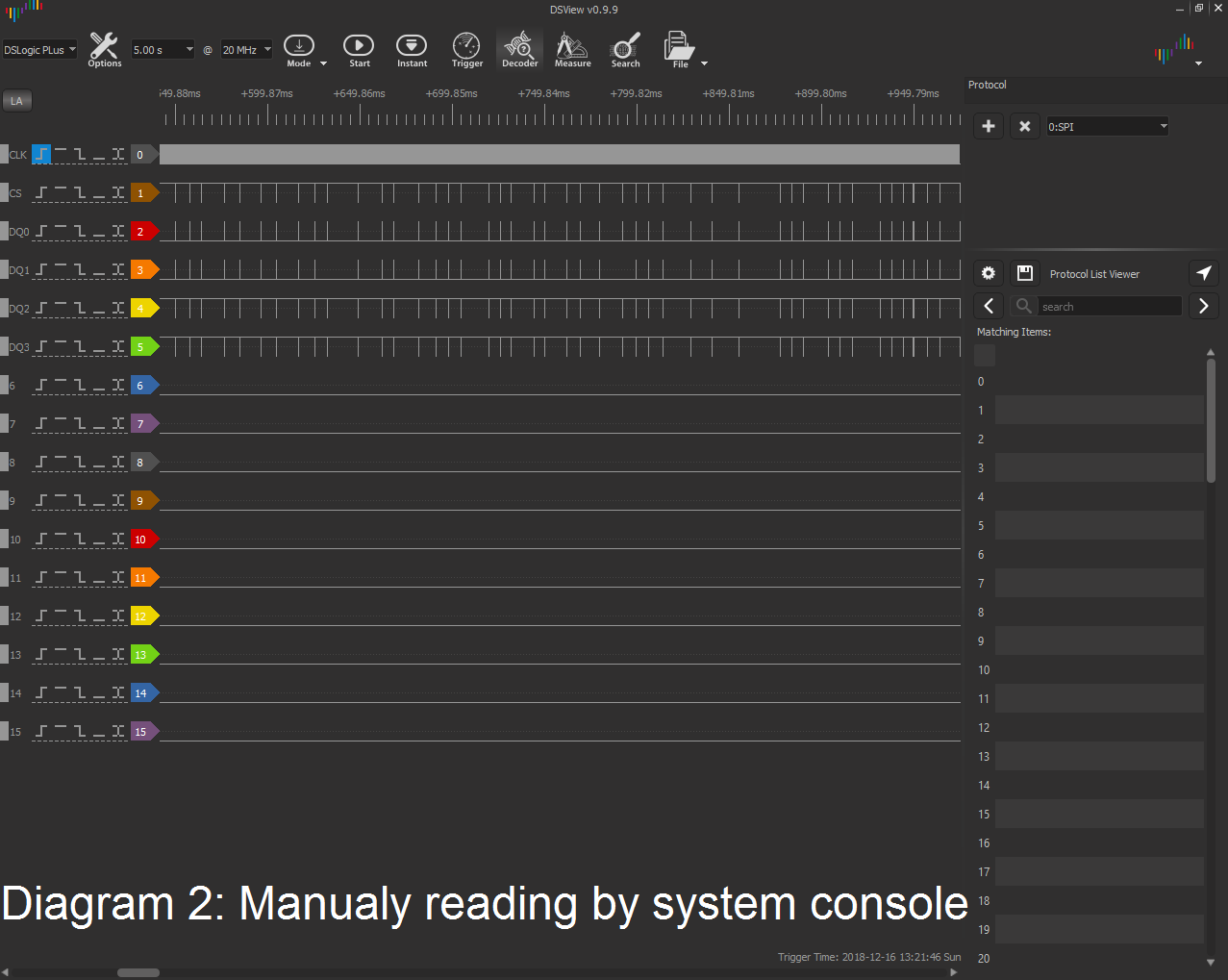The height and width of the screenshot is (980, 1228).
Task: Click the search input in Protocol List Viewer
Action: click(1110, 306)
